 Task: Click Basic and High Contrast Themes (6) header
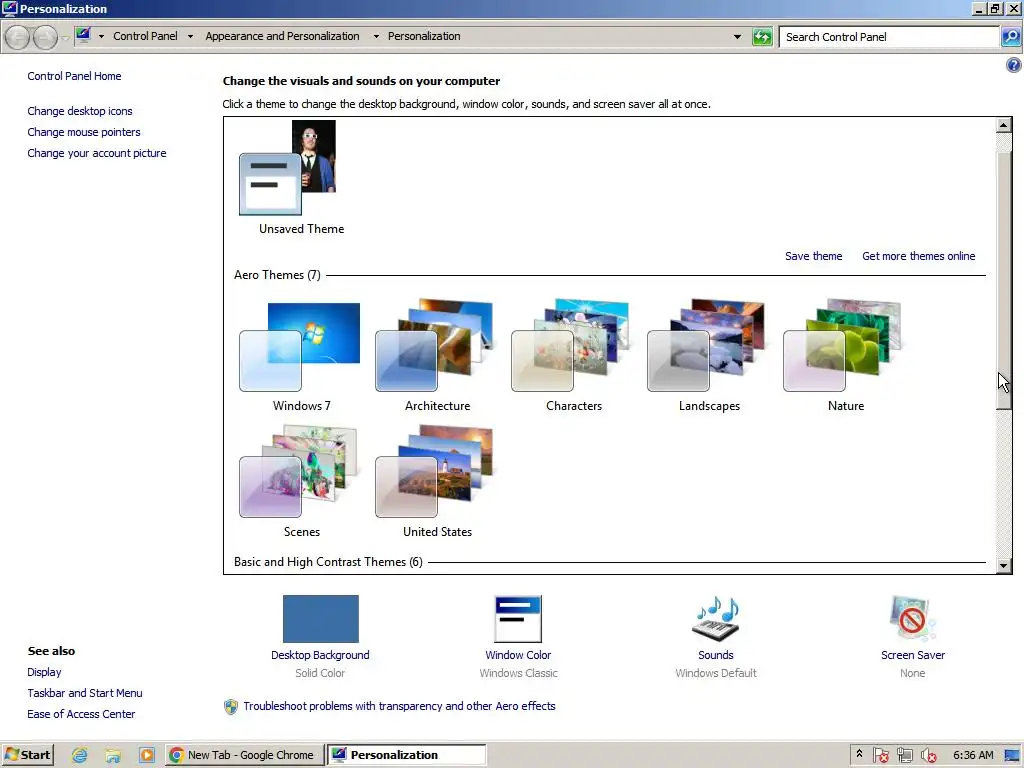tap(328, 562)
